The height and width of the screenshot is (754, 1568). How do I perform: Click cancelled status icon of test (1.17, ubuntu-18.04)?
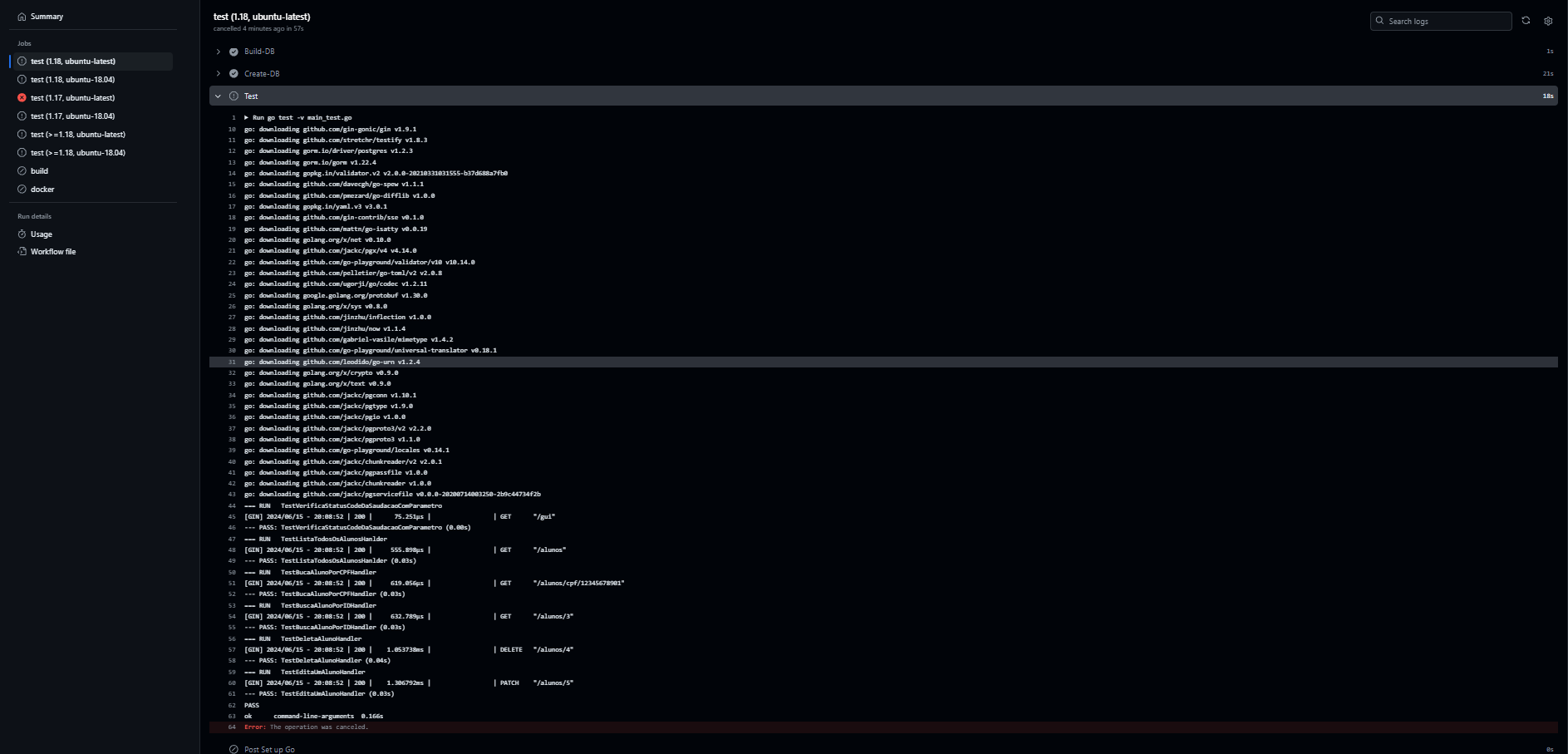pos(22,116)
